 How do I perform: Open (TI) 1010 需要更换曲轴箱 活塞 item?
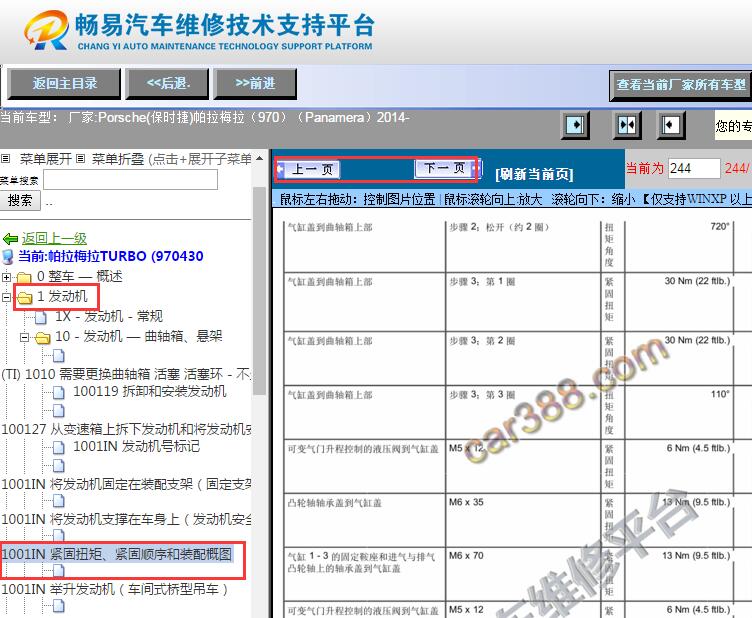point(126,374)
